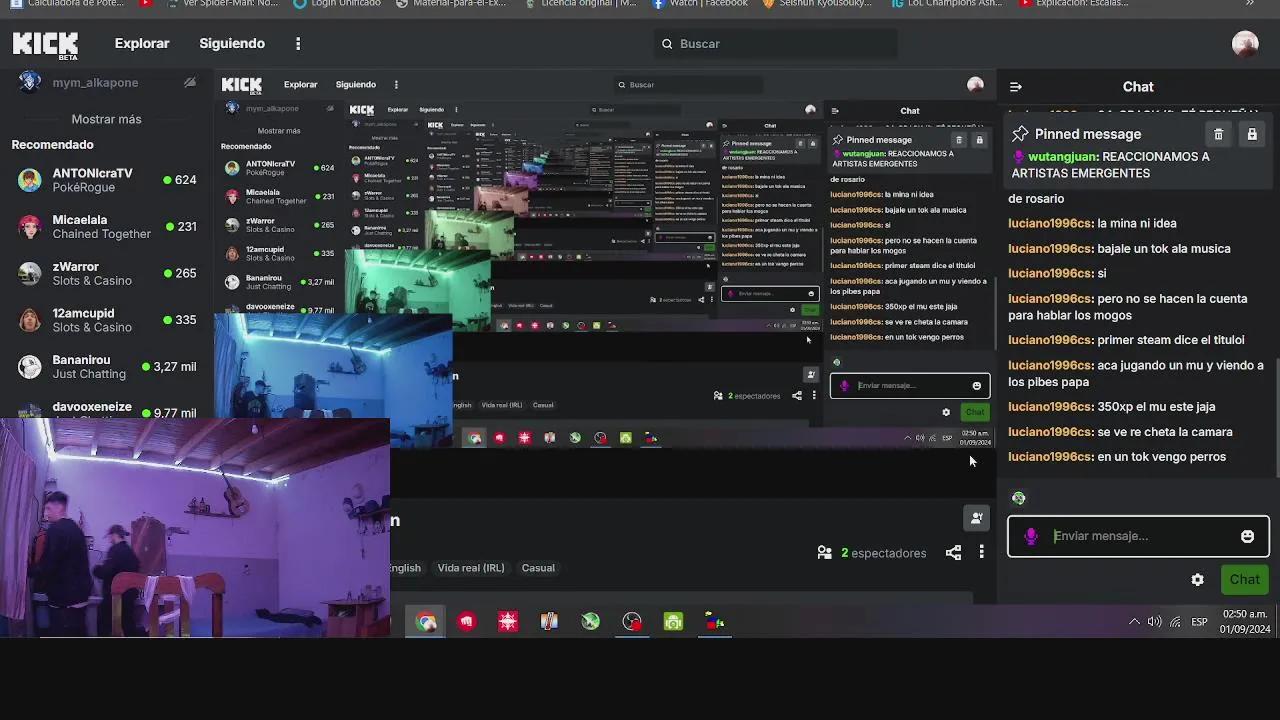Click the webcam overlay in the stream

[x=195, y=527]
